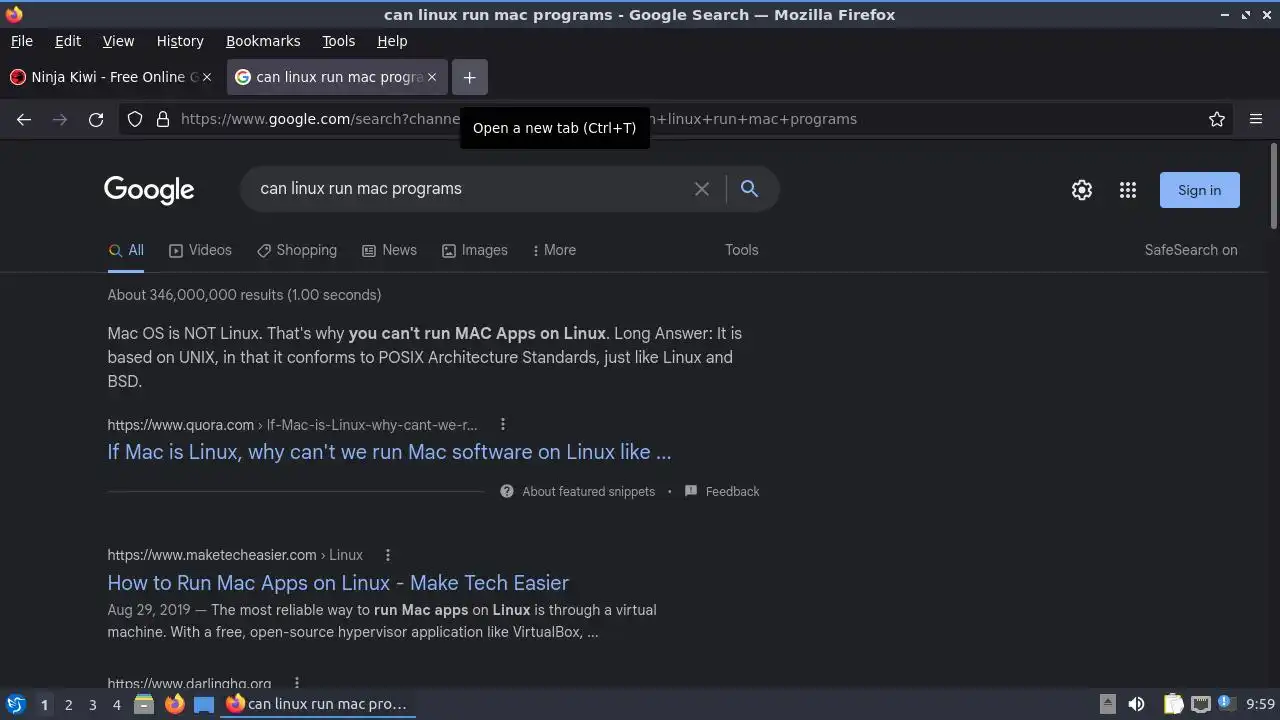Open tracking protection shield icon
The image size is (1280, 720).
tap(135, 119)
